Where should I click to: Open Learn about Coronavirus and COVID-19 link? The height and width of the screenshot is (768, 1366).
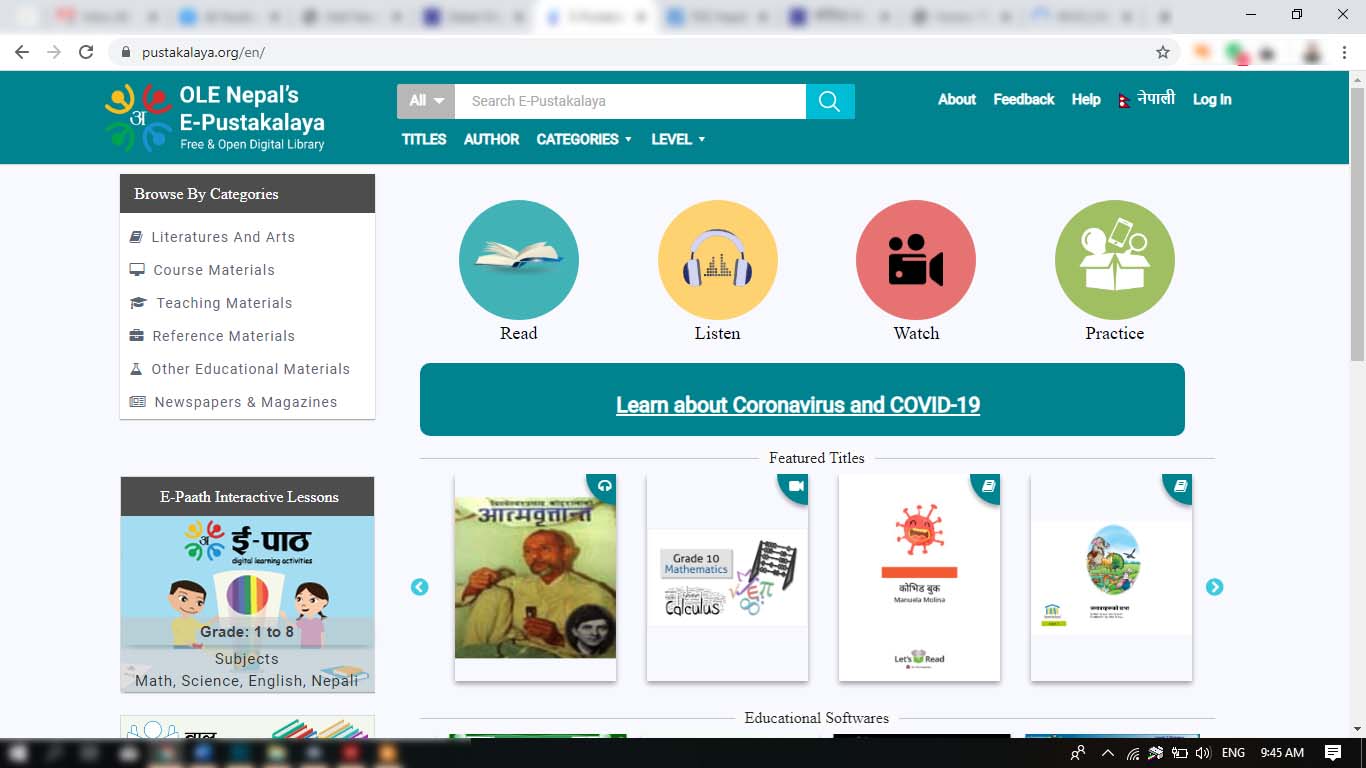coord(798,405)
